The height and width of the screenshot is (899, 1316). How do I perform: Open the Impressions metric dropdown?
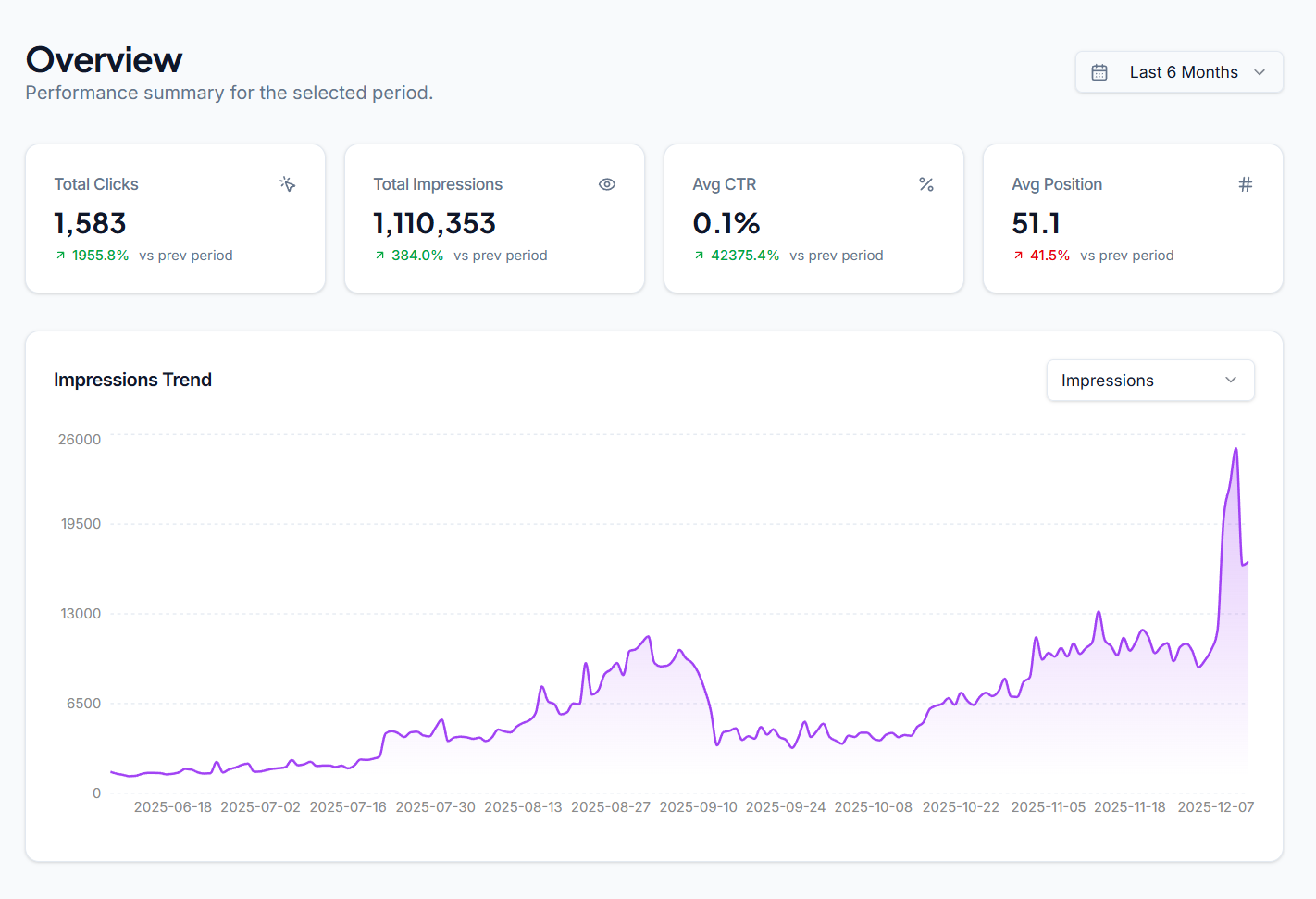coord(1149,380)
